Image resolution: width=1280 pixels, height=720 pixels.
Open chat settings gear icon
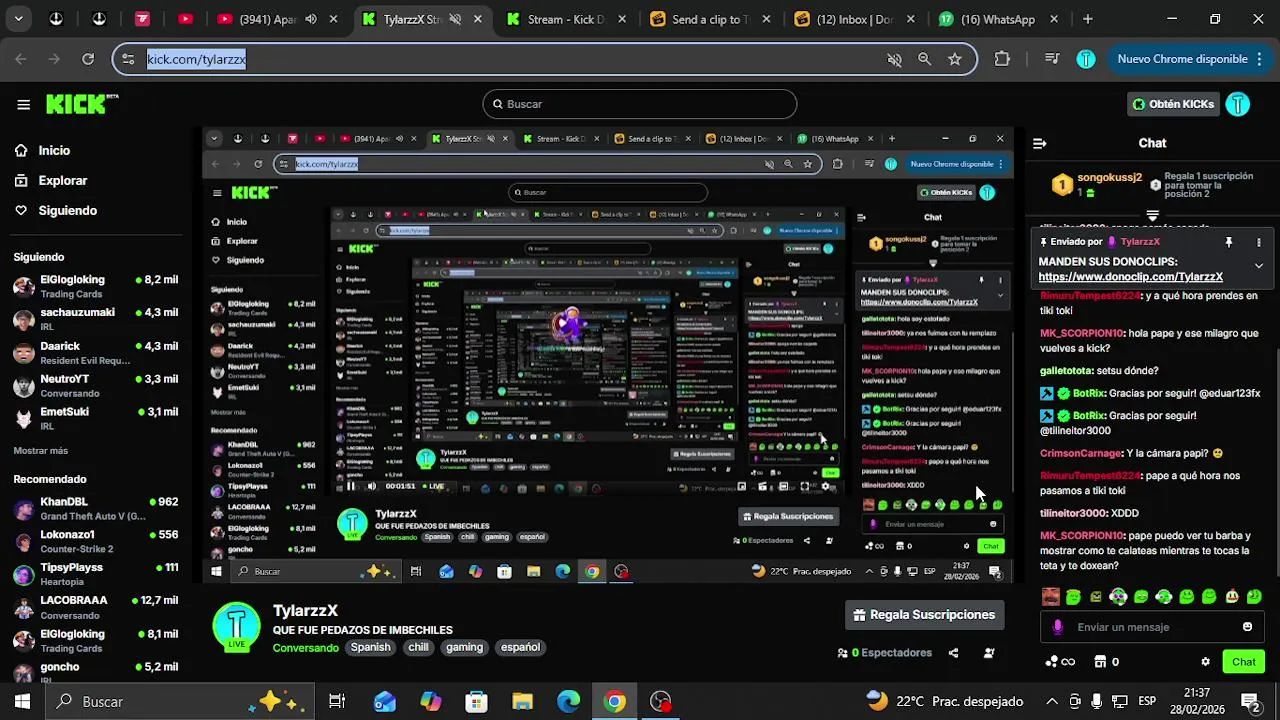pos(1205,662)
